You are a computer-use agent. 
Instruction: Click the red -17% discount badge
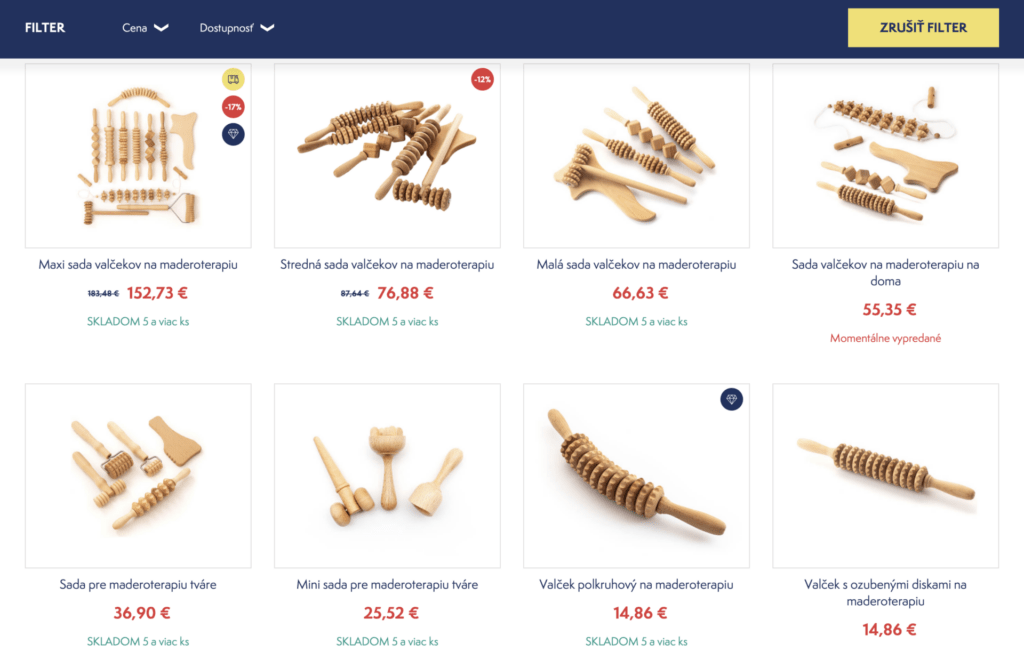pos(233,106)
